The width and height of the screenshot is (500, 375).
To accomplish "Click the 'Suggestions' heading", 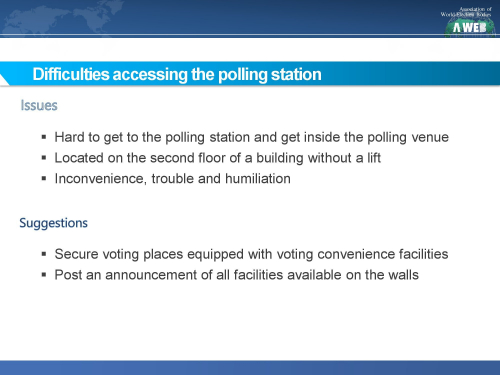I will click(53, 223).
